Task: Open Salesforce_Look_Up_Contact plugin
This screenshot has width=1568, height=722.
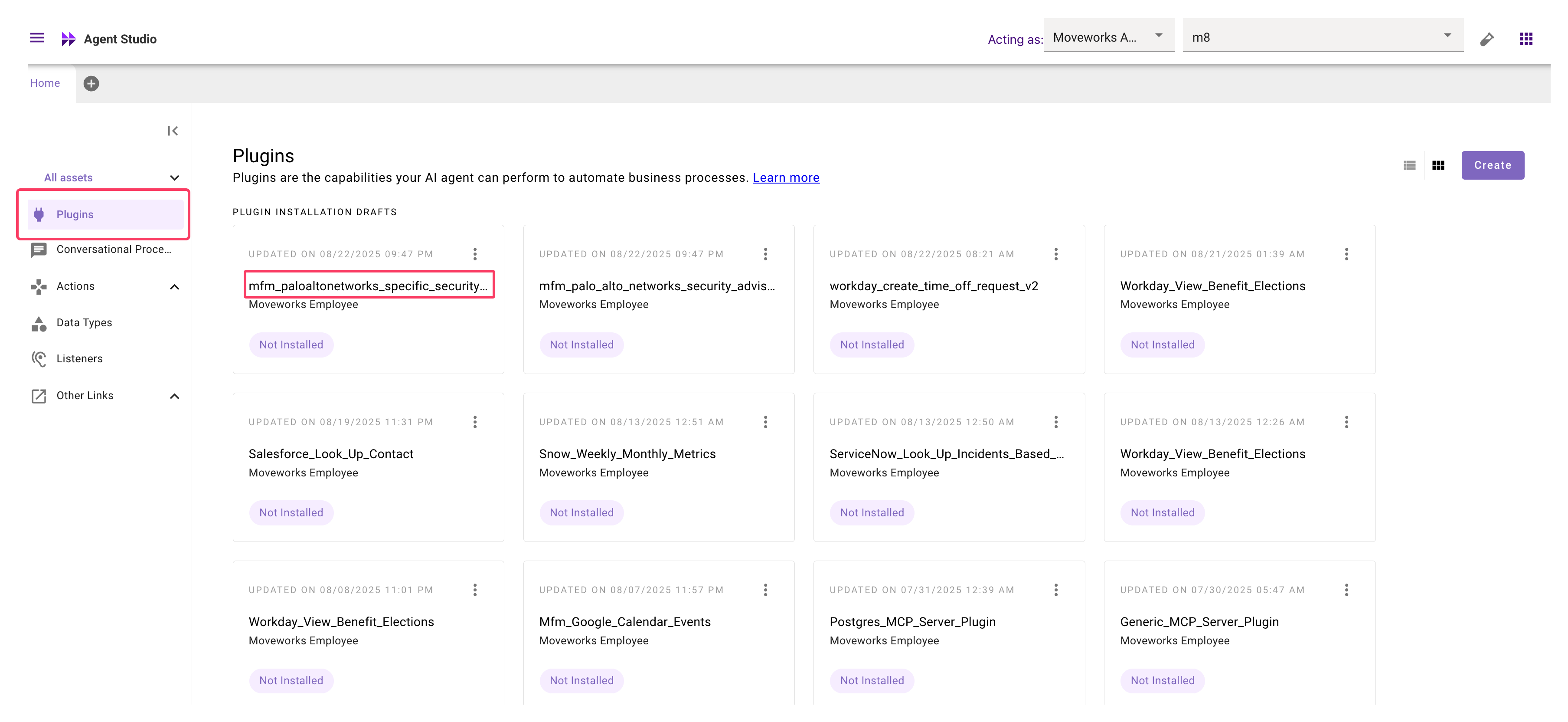Action: click(330, 454)
